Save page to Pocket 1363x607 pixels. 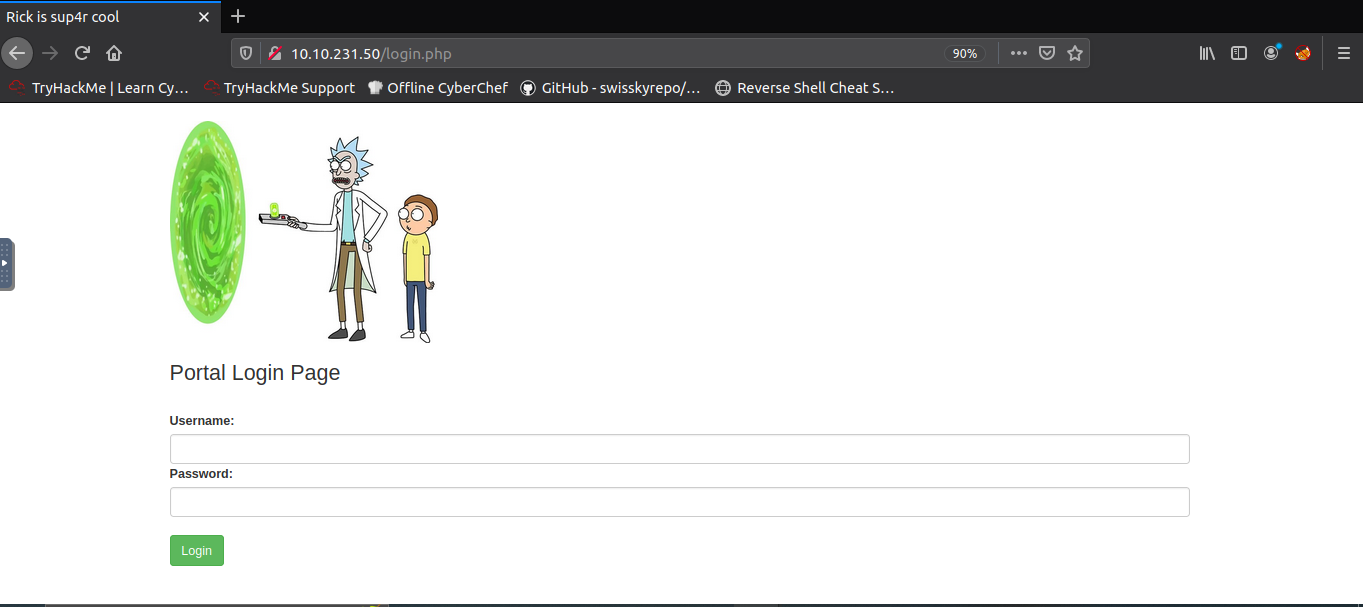(x=1047, y=53)
